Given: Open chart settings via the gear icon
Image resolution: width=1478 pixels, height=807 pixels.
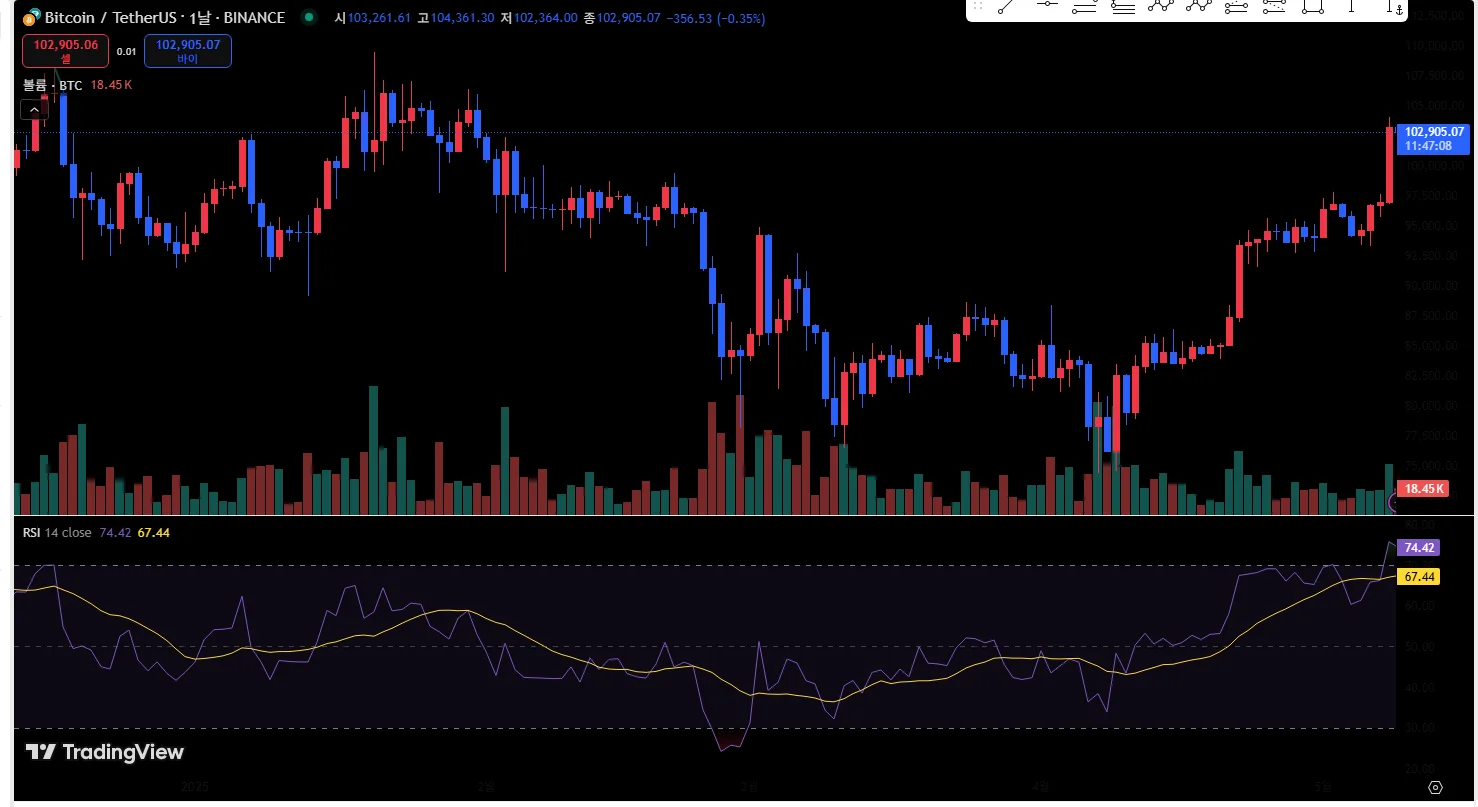Looking at the screenshot, I should 1435,787.
